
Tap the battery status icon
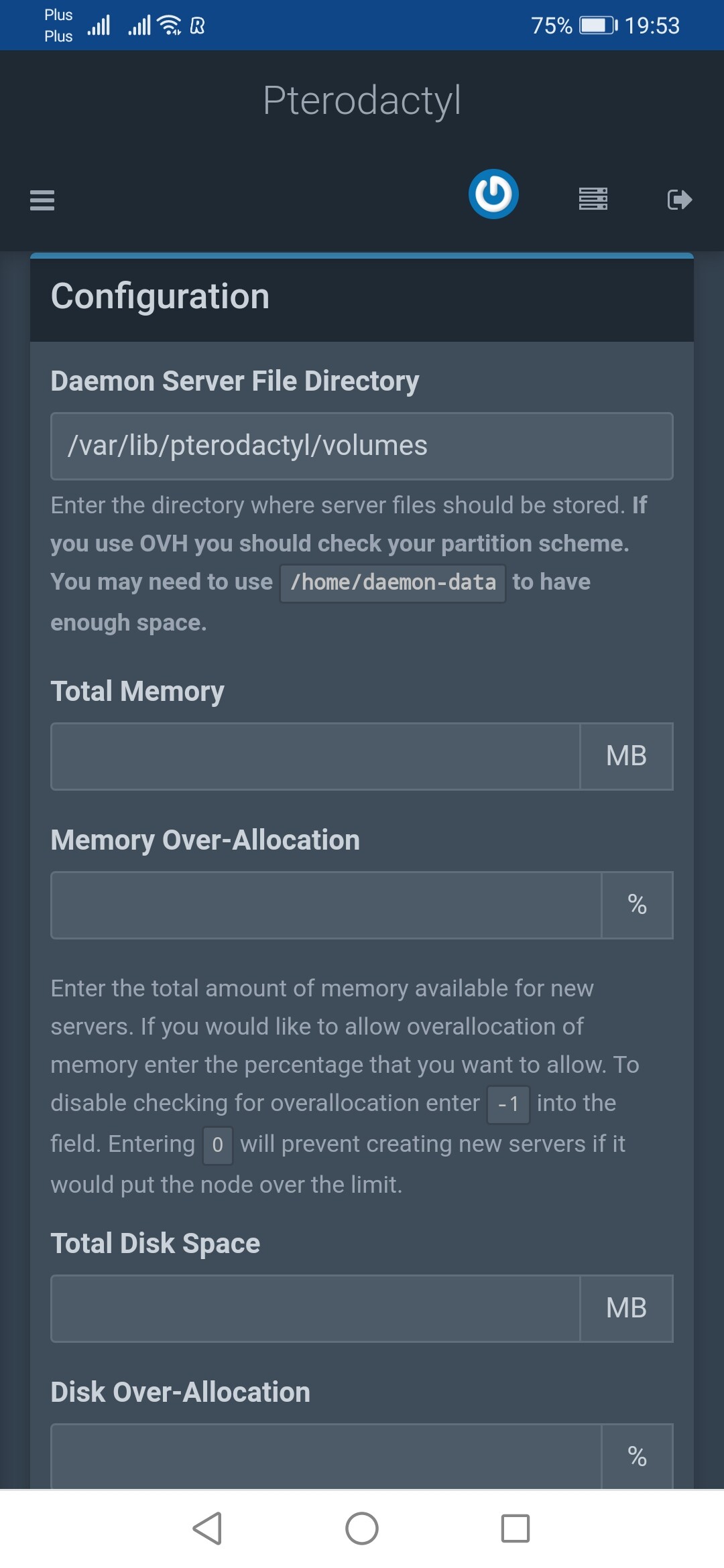(x=598, y=25)
